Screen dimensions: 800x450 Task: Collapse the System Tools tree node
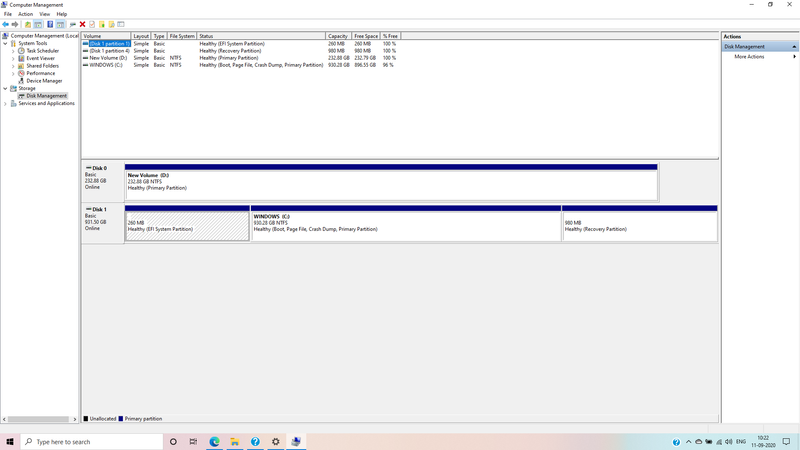pyautogui.click(x=6, y=43)
